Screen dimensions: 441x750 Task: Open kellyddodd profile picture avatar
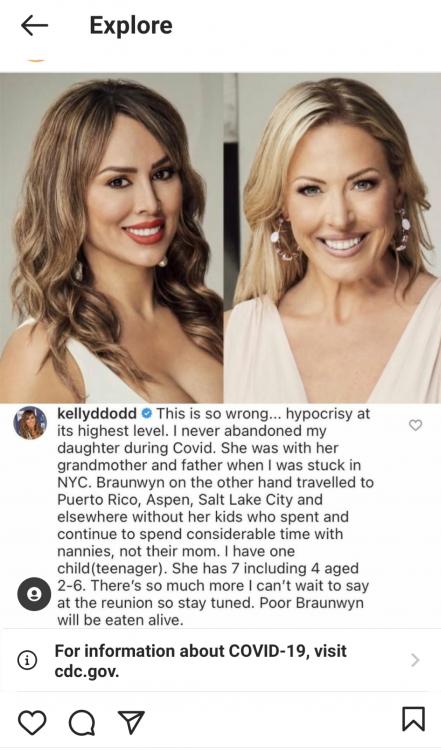pyautogui.click(x=30, y=423)
